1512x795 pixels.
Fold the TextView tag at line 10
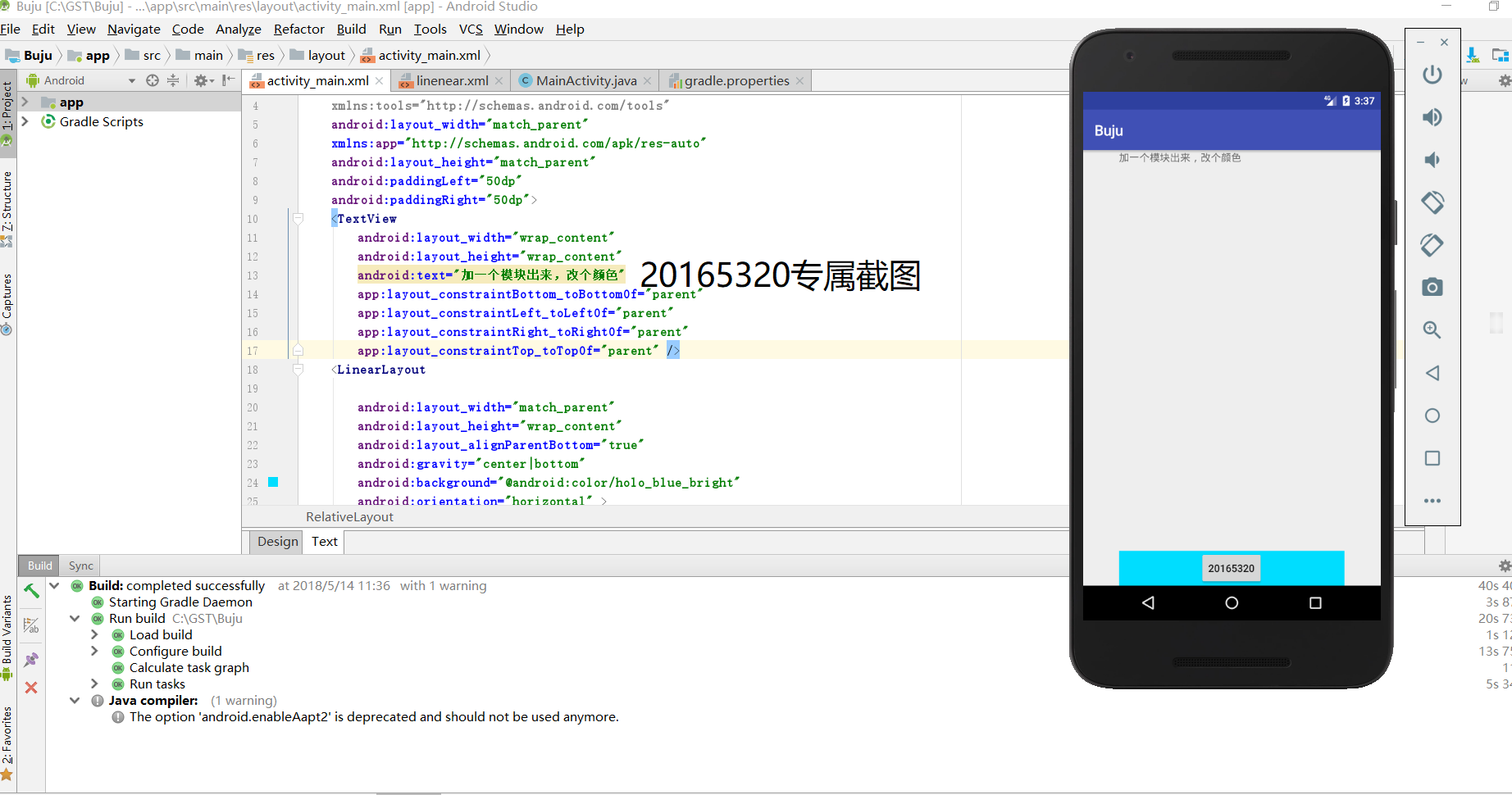pos(298,219)
